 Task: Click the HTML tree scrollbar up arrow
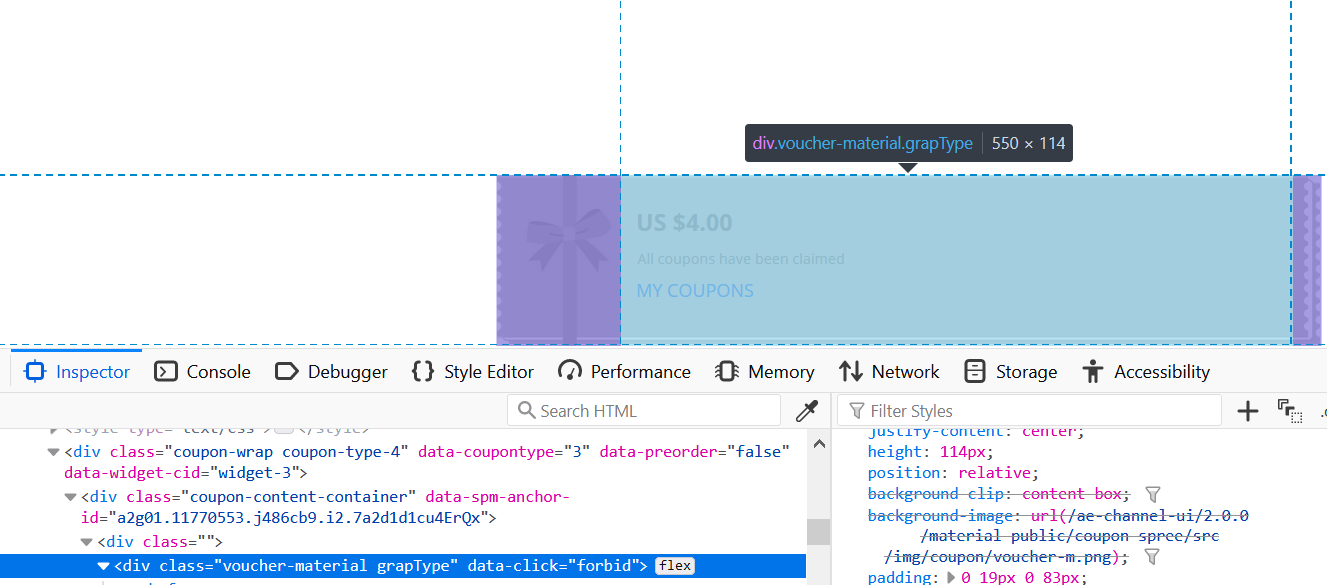tap(819, 444)
